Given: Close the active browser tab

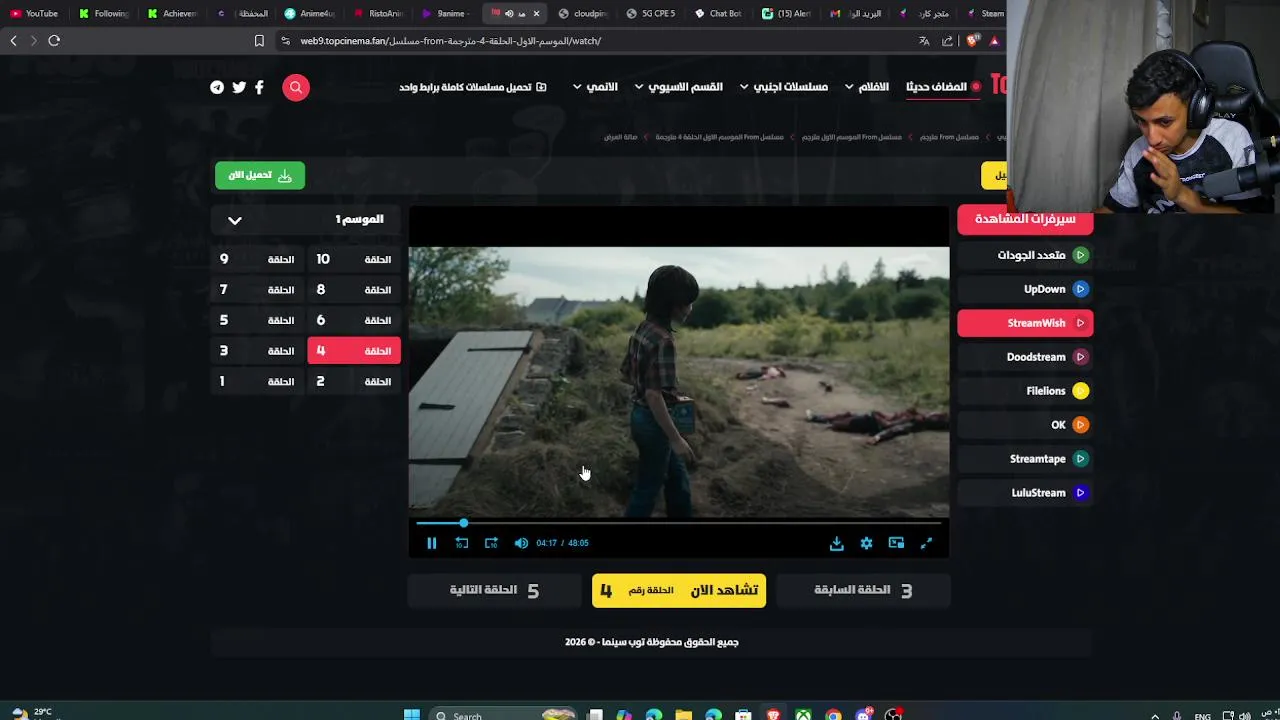Looking at the screenshot, I should [x=536, y=14].
